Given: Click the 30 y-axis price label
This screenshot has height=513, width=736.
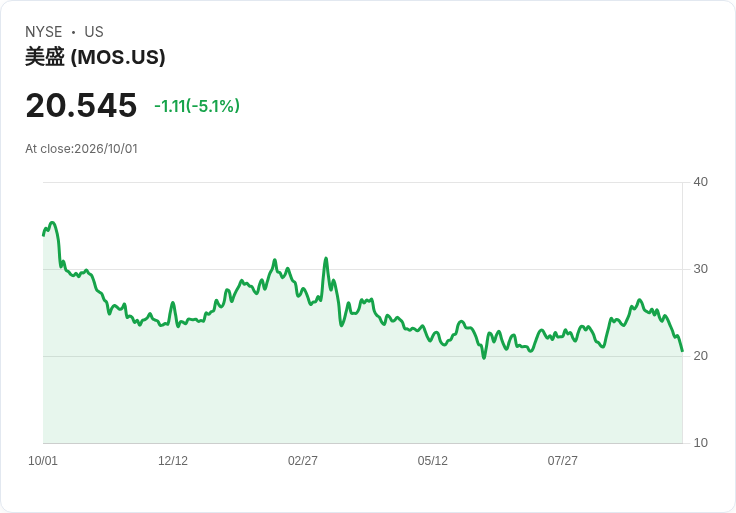Looking at the screenshot, I should point(700,269).
